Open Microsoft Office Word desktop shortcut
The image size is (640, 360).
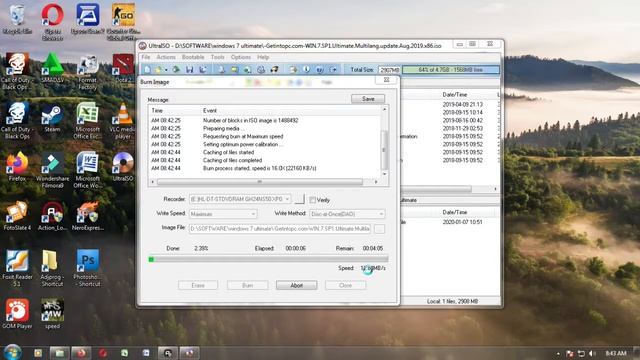tap(87, 169)
